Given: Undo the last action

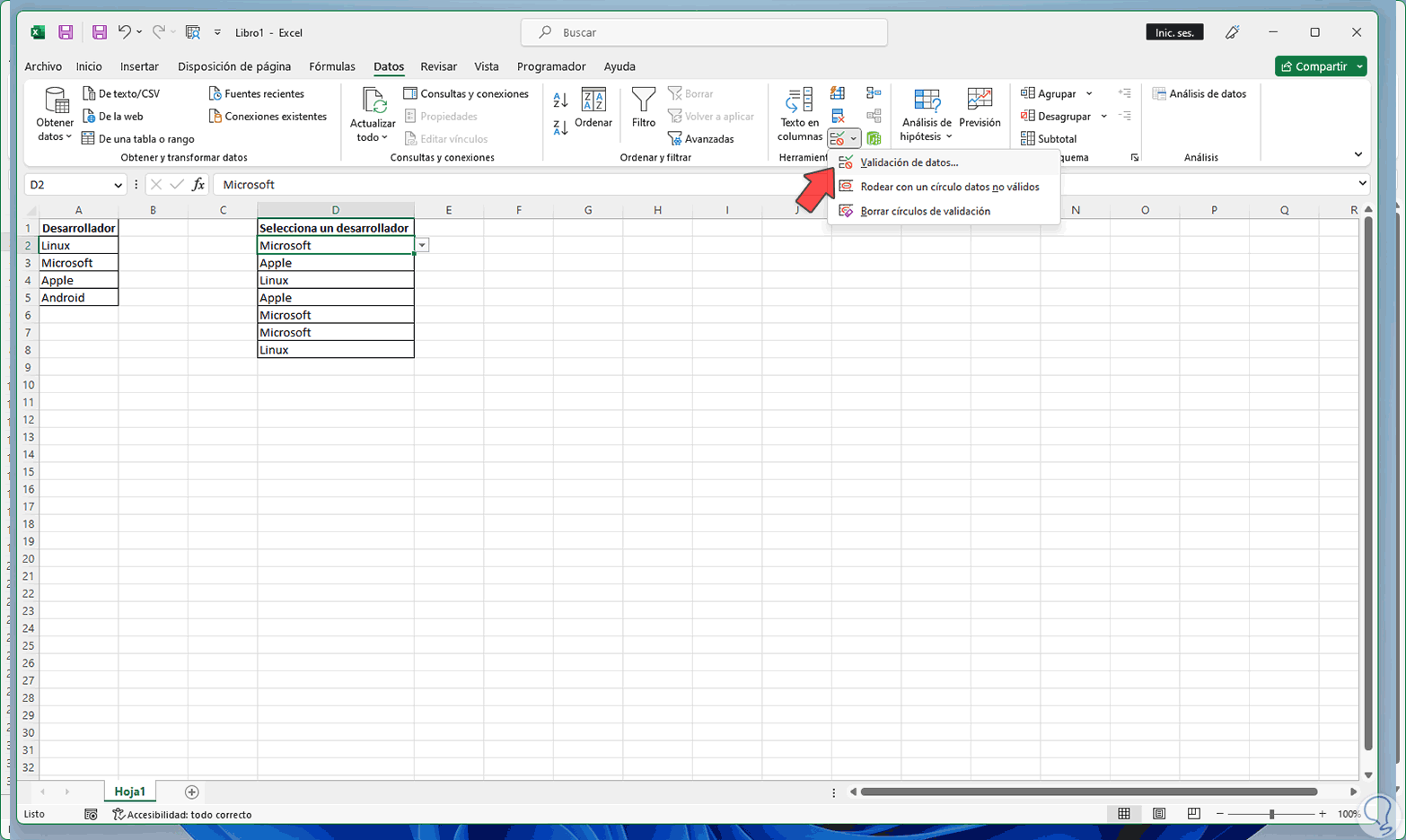Looking at the screenshot, I should click(124, 32).
